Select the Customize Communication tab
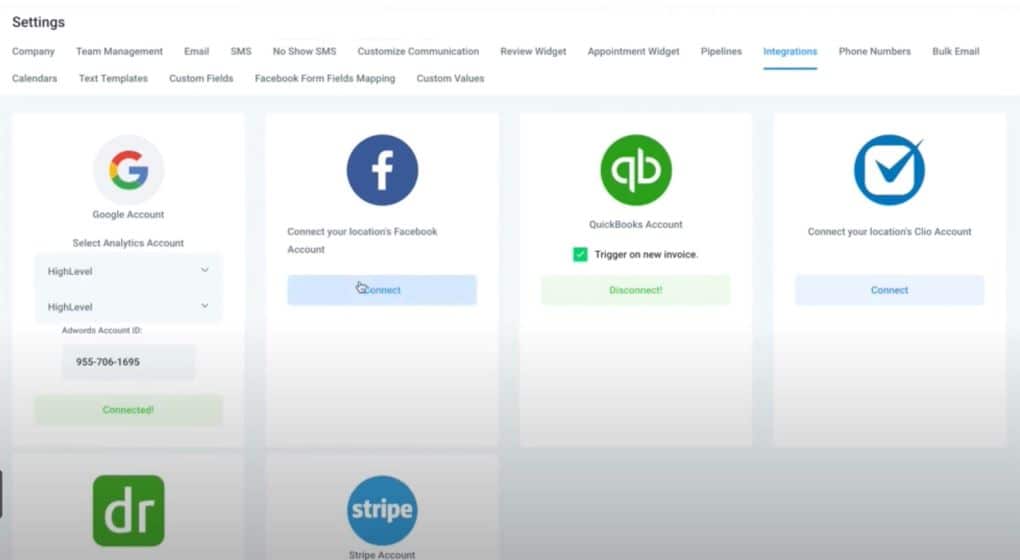The height and width of the screenshot is (560, 1020). (418, 51)
